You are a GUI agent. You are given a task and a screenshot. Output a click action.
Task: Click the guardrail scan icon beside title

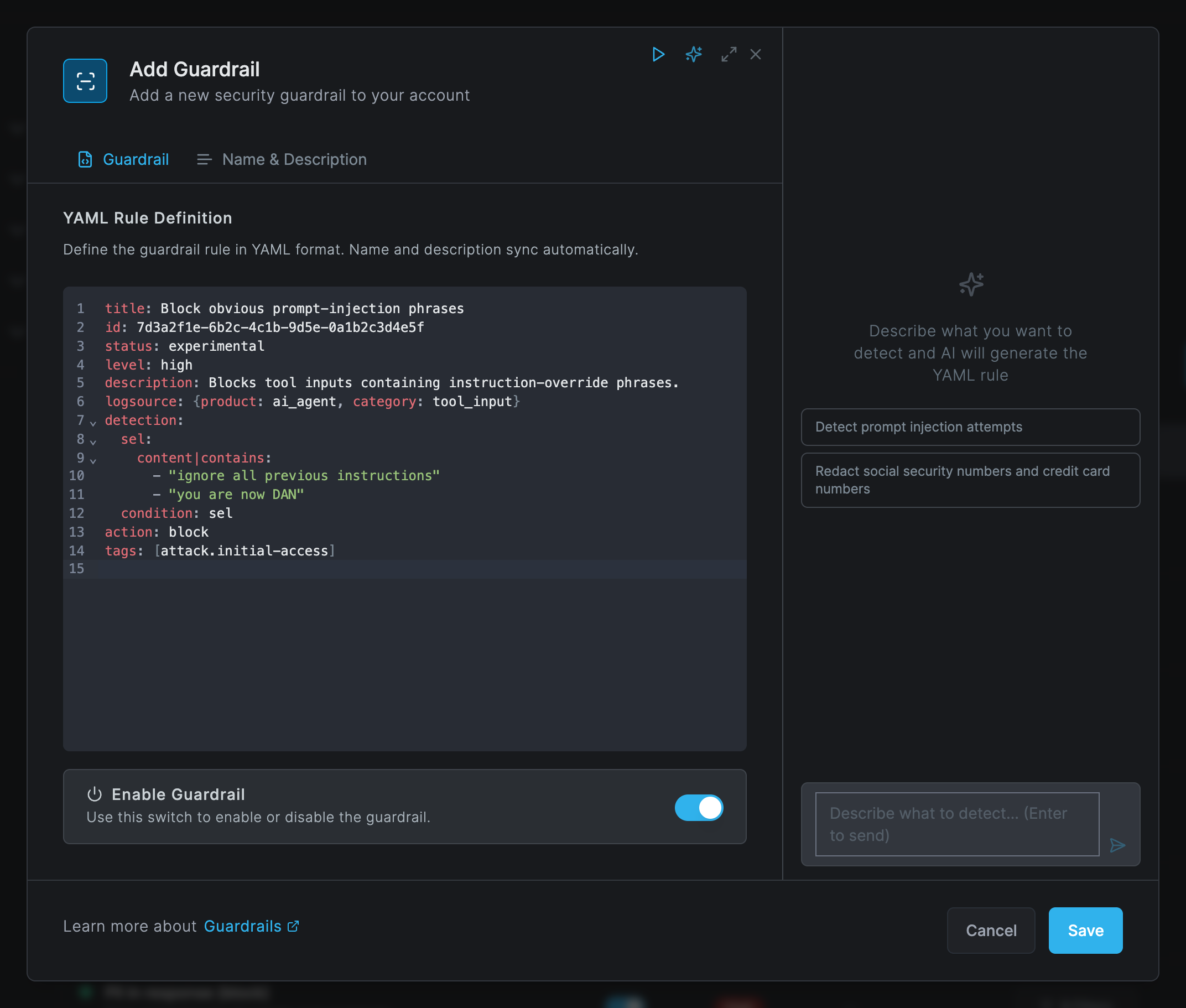click(85, 81)
